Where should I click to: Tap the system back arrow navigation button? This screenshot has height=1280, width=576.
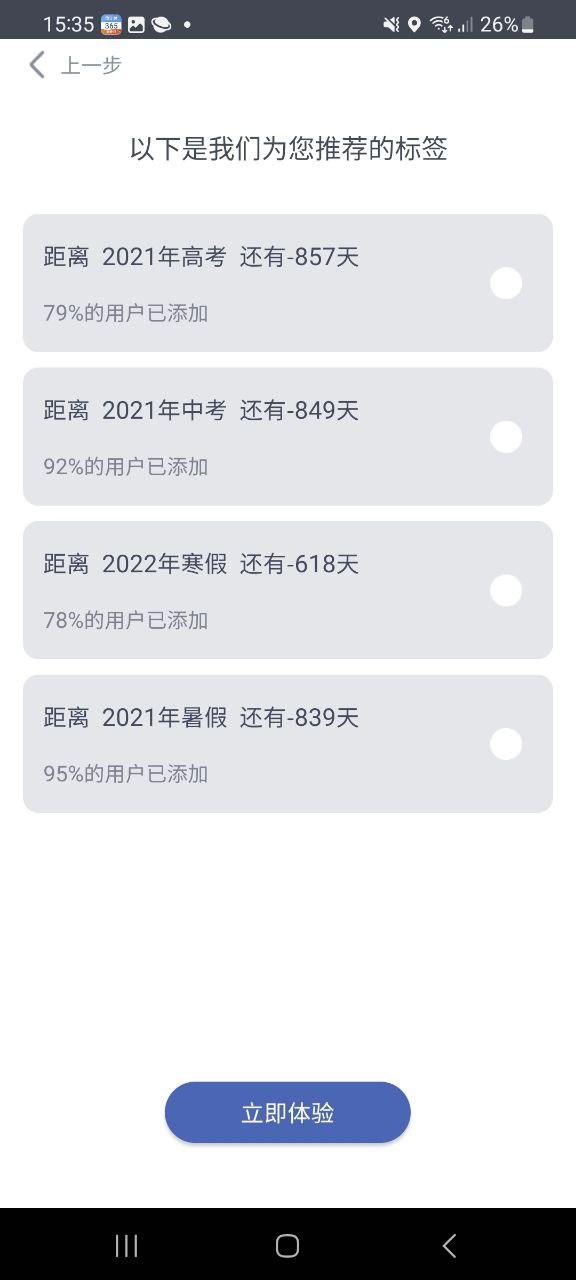point(449,1245)
